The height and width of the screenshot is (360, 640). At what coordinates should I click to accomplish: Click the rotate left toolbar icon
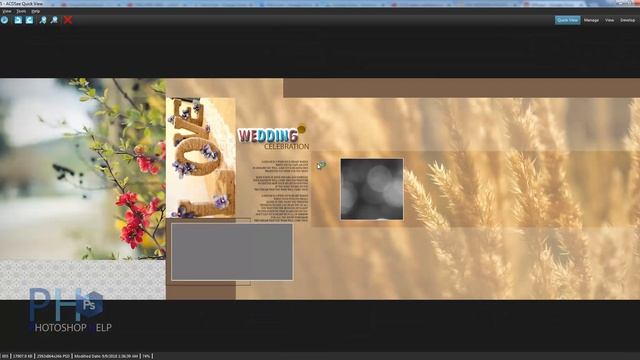(18, 20)
